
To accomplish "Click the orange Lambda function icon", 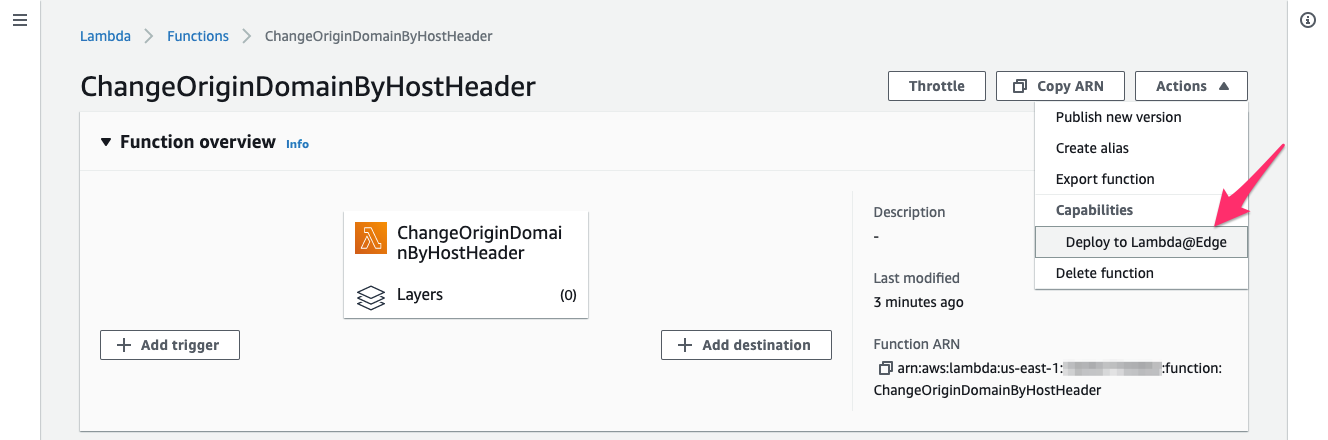I will 371,238.
